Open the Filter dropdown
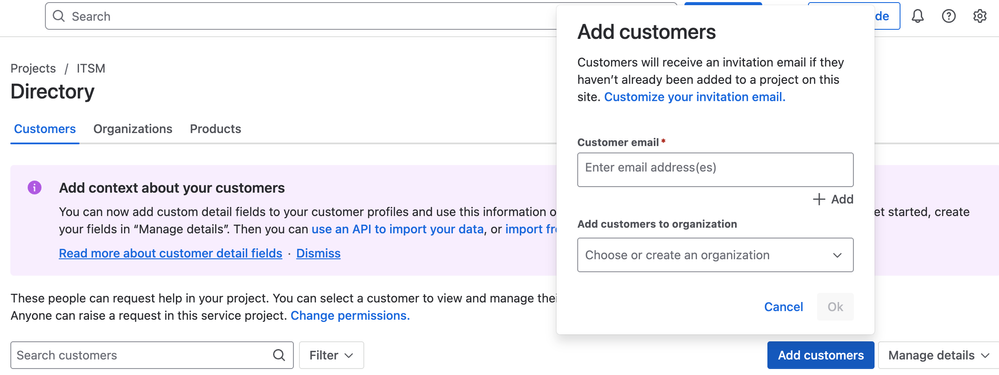 [331, 355]
